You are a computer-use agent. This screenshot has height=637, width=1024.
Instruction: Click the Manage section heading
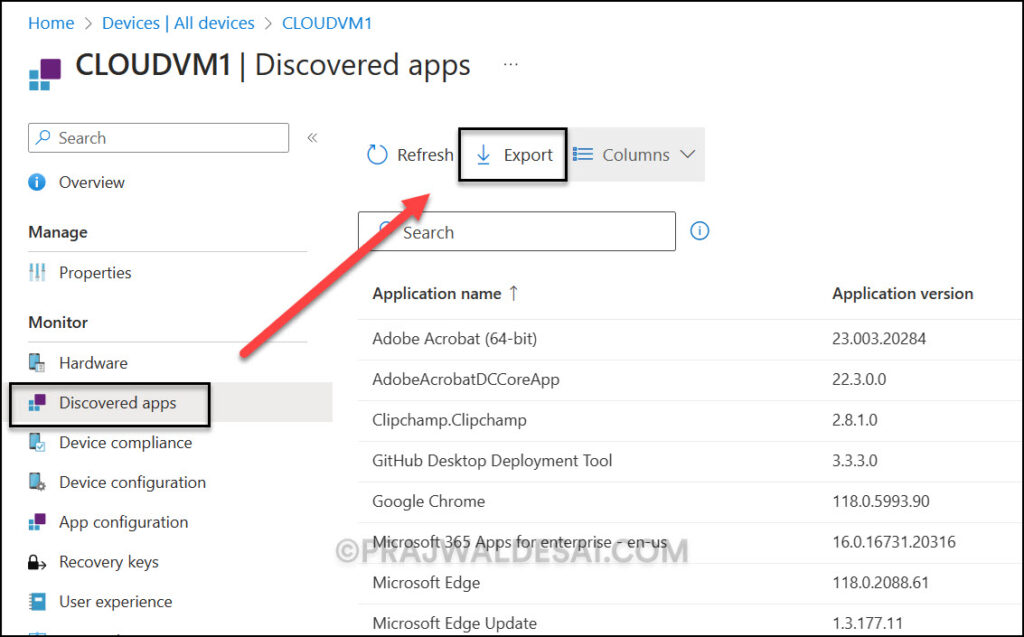57,232
